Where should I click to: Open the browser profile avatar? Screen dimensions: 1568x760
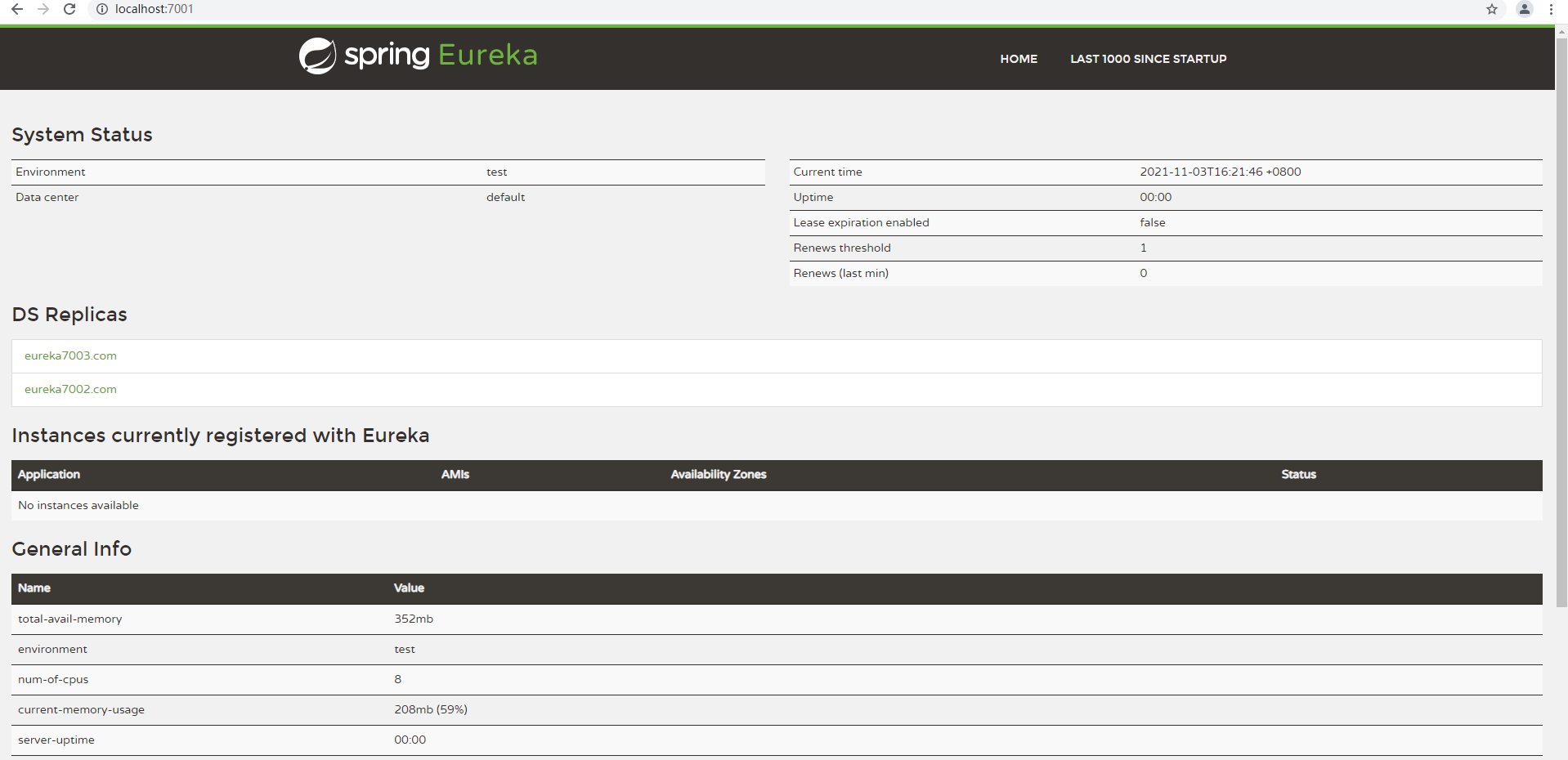point(1525,9)
